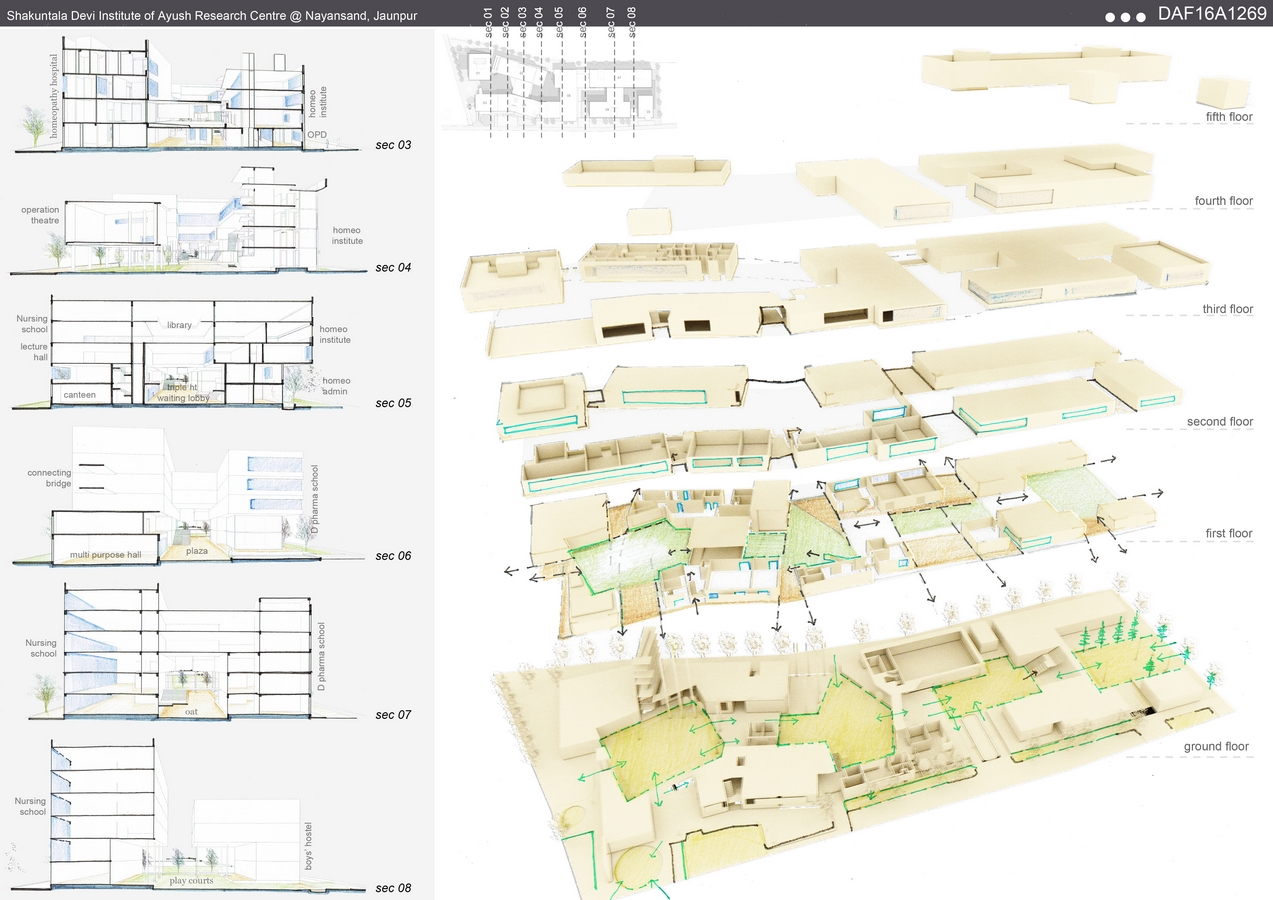Click the sec 03 section drawing label
Screen dimensions: 1273x900
coord(392,145)
